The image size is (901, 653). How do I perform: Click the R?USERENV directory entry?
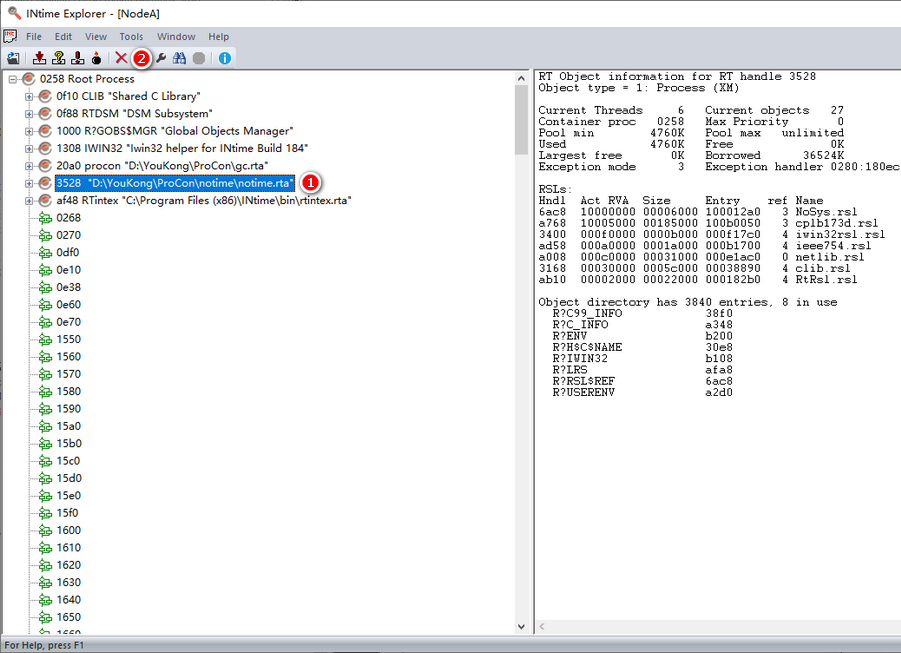click(x=583, y=393)
